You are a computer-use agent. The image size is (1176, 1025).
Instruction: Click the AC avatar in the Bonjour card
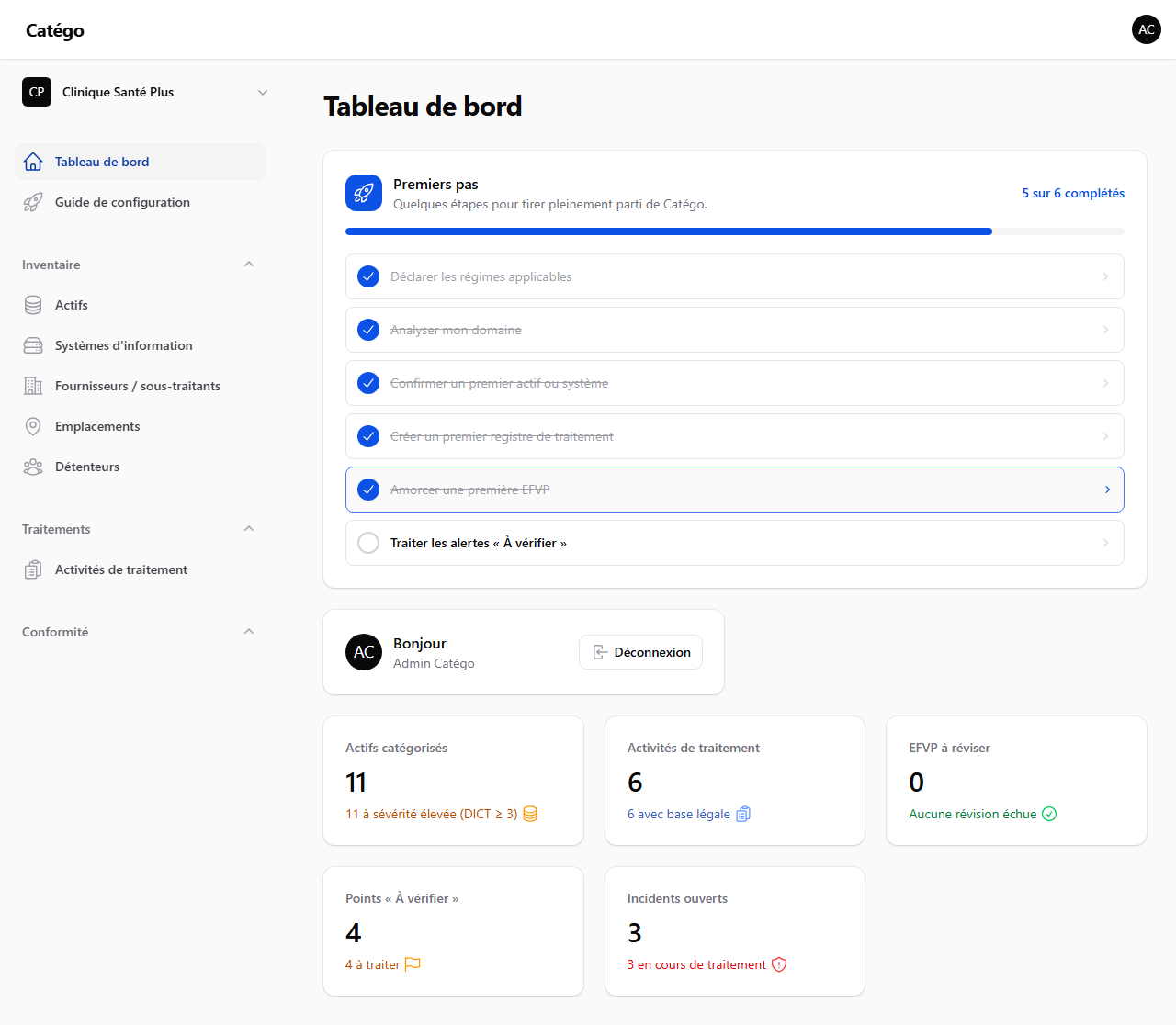tap(364, 652)
